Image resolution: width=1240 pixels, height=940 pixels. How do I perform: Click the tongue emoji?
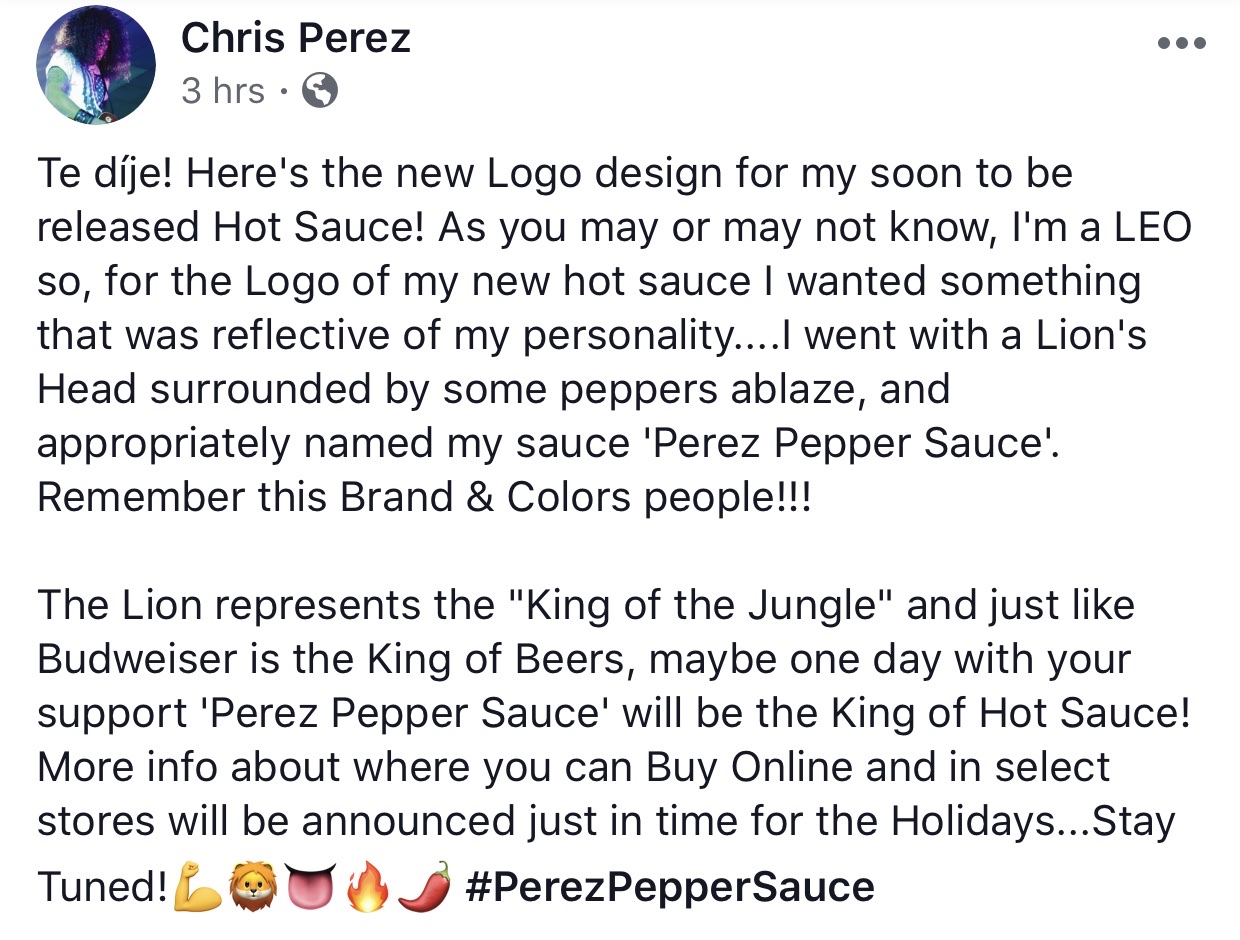click(x=309, y=886)
